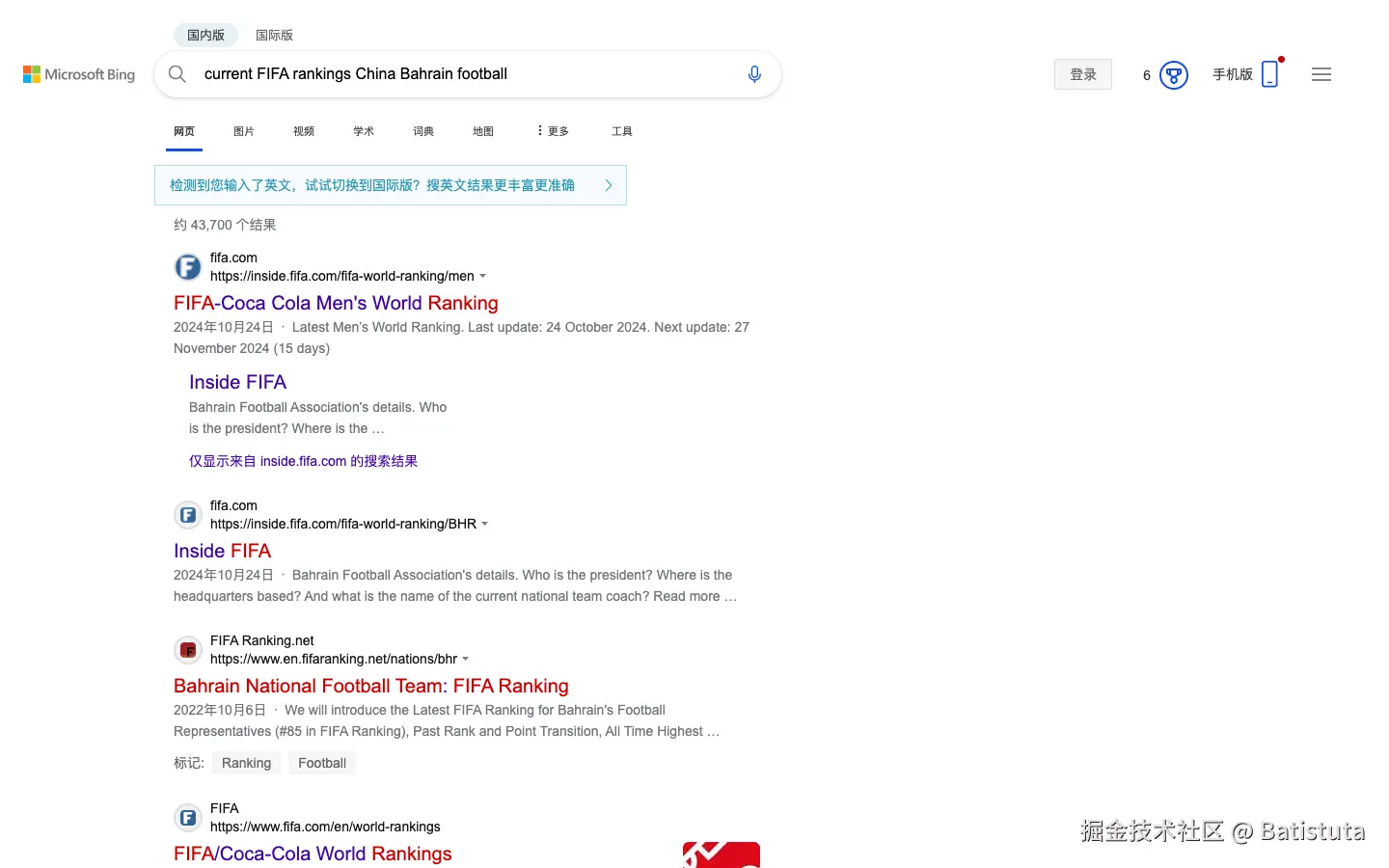Switch to 国际版 international version
Viewport: 1389px width, 868px height.
274,35
